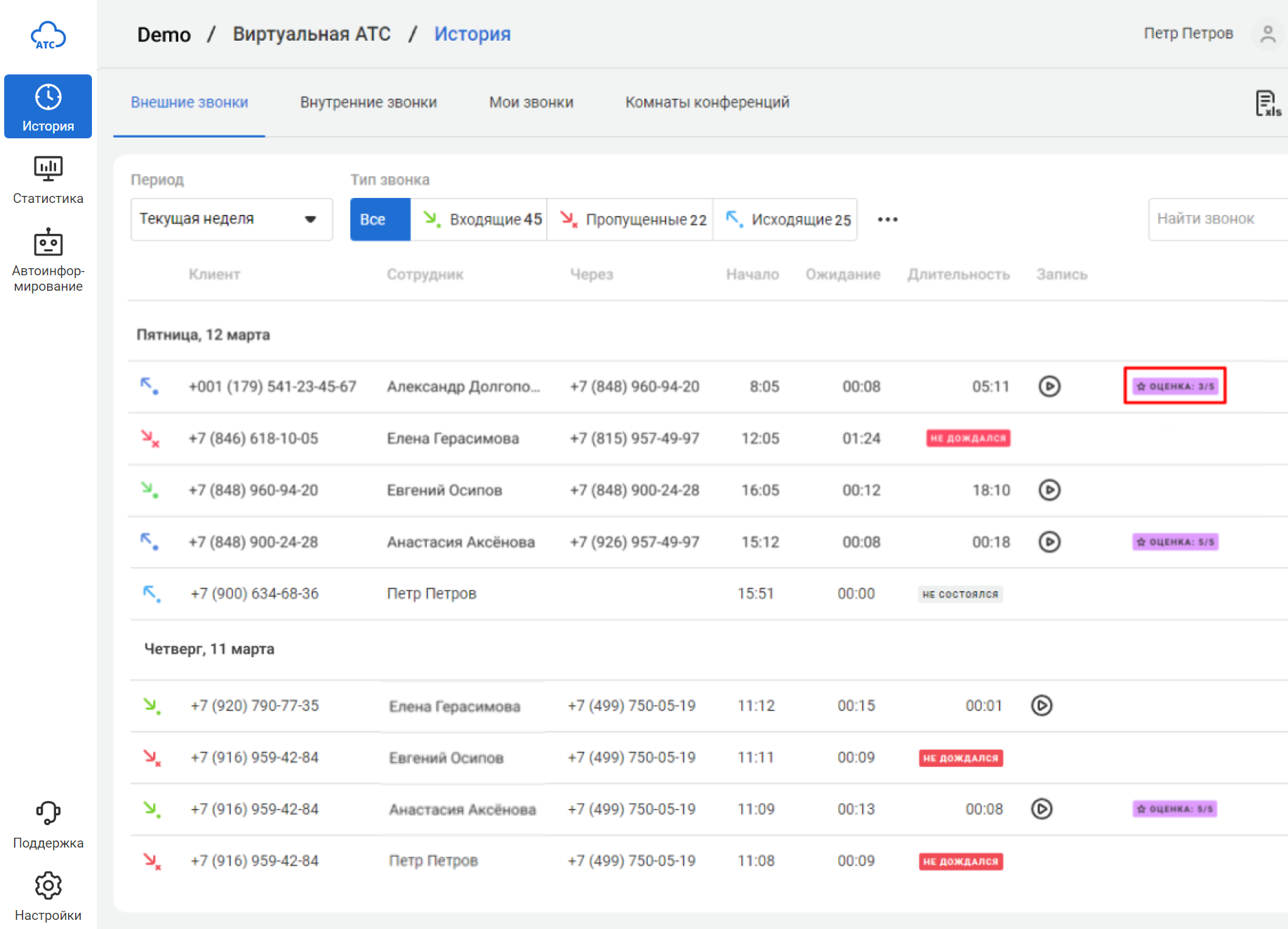Filter by Входящие 45 calls
This screenshot has height=929, width=1288.
[479, 220]
